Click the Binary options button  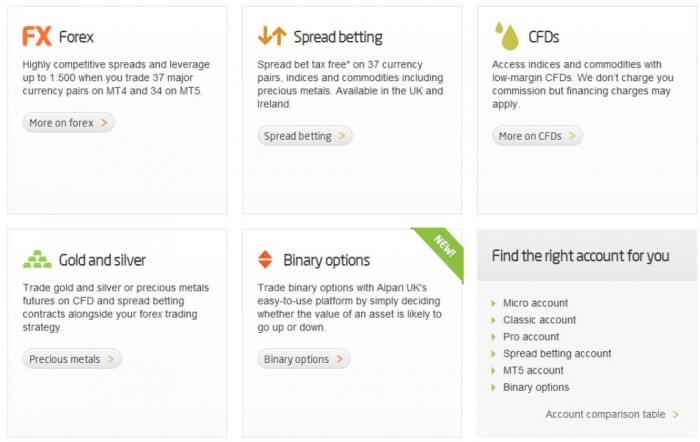303,359
